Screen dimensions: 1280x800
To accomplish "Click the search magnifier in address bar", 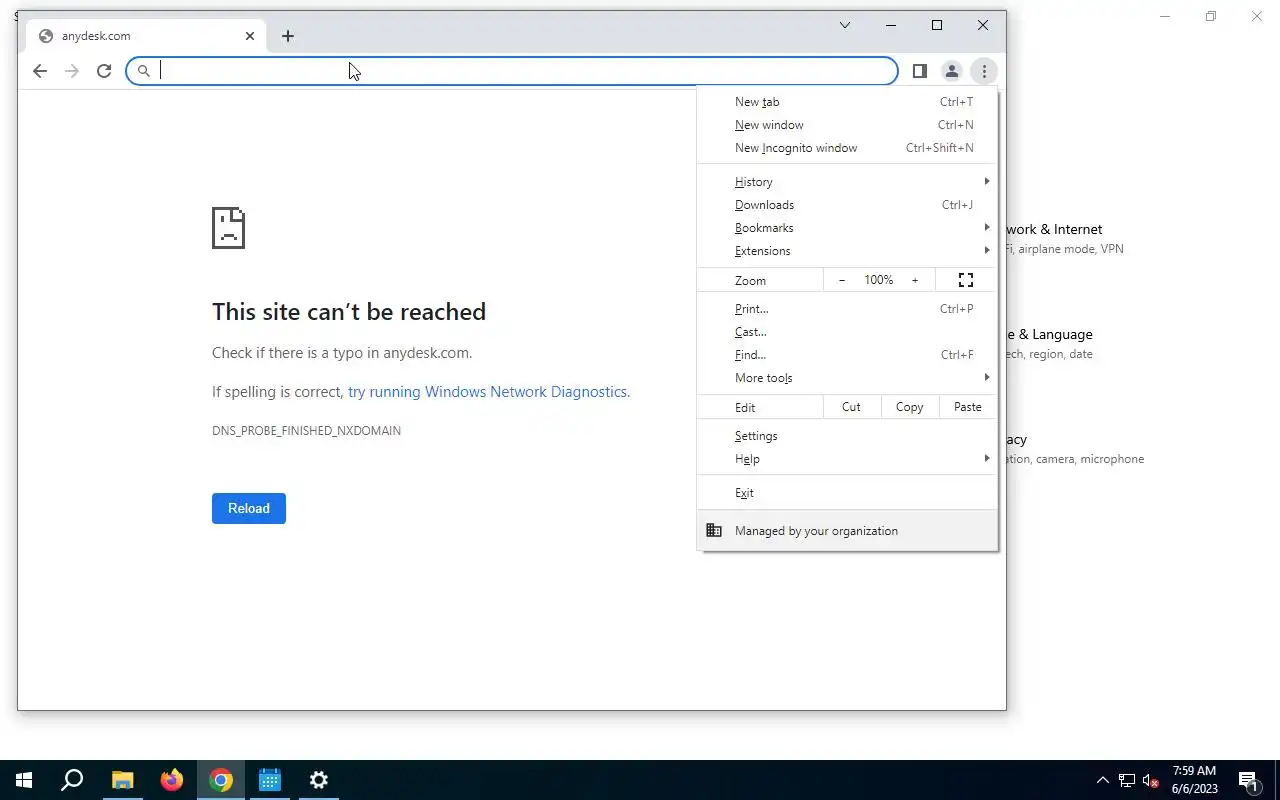I will 144,71.
